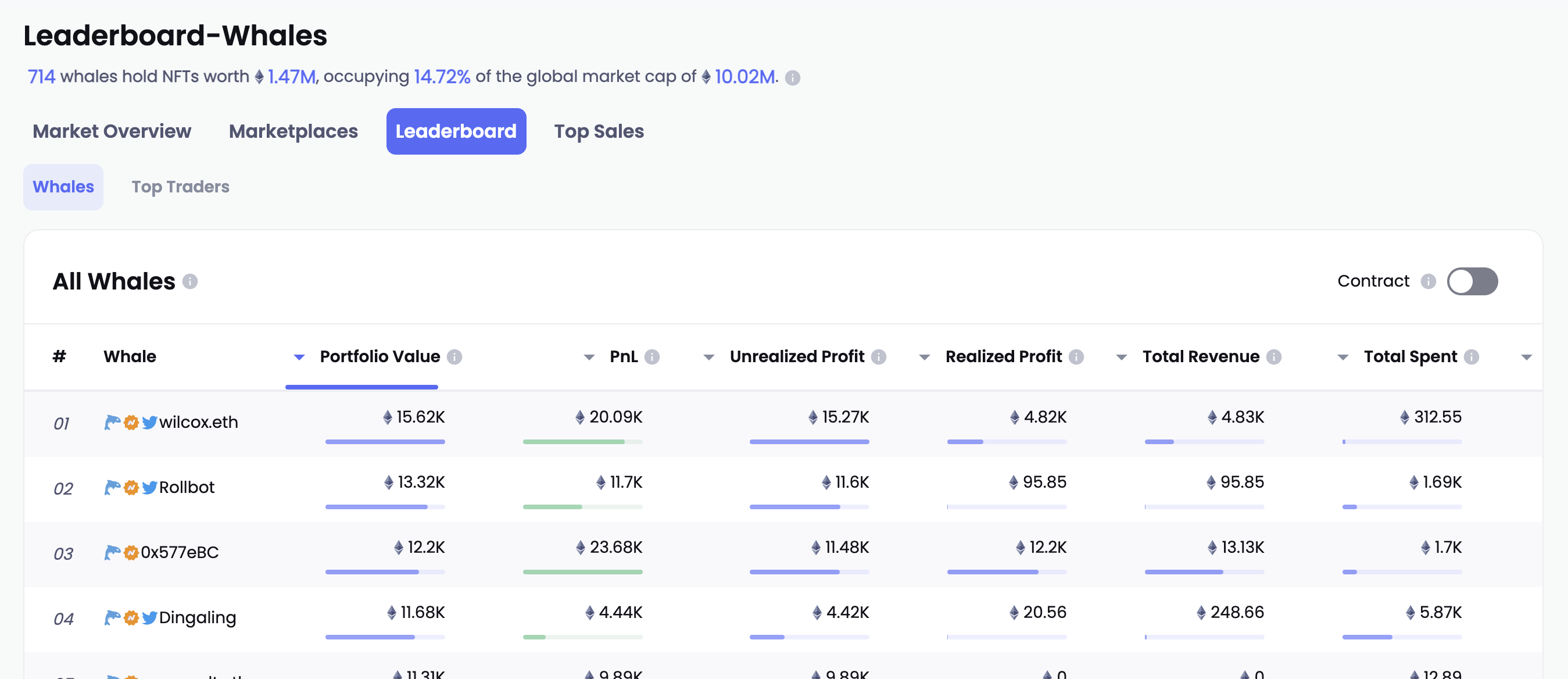Image resolution: width=1568 pixels, height=679 pixels.
Task: Click Unrealized Profit info icon
Action: point(878,357)
